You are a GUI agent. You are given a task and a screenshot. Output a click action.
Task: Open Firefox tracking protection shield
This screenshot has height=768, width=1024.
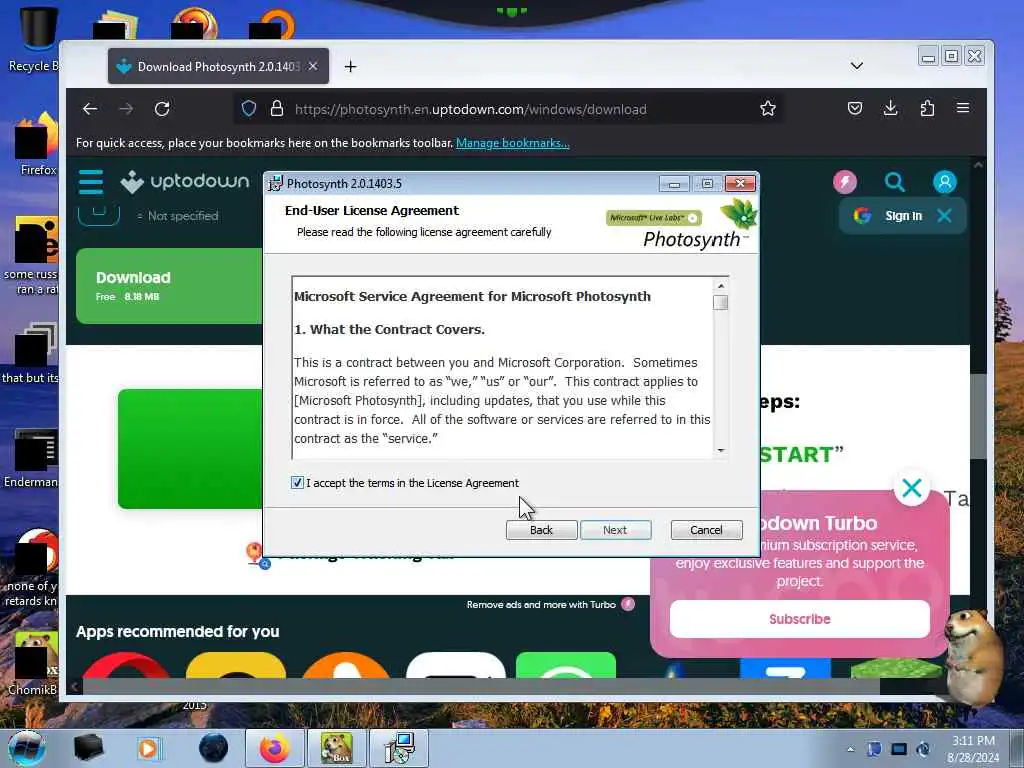pyautogui.click(x=249, y=108)
